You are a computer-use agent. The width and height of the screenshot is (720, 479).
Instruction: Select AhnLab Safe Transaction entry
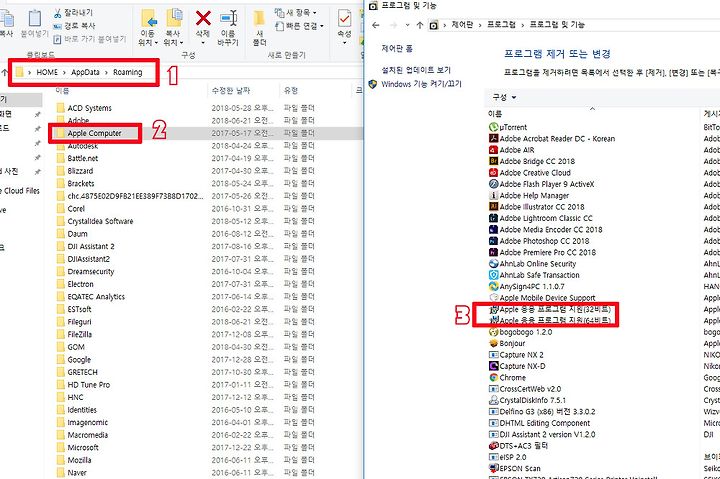pyautogui.click(x=534, y=275)
